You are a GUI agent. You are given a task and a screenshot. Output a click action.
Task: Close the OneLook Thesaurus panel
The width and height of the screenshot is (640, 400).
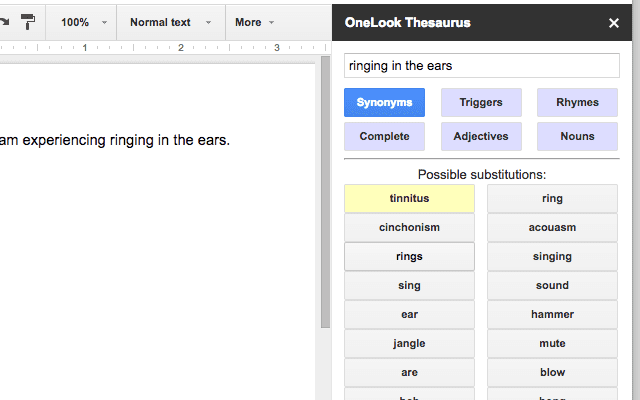[614, 22]
